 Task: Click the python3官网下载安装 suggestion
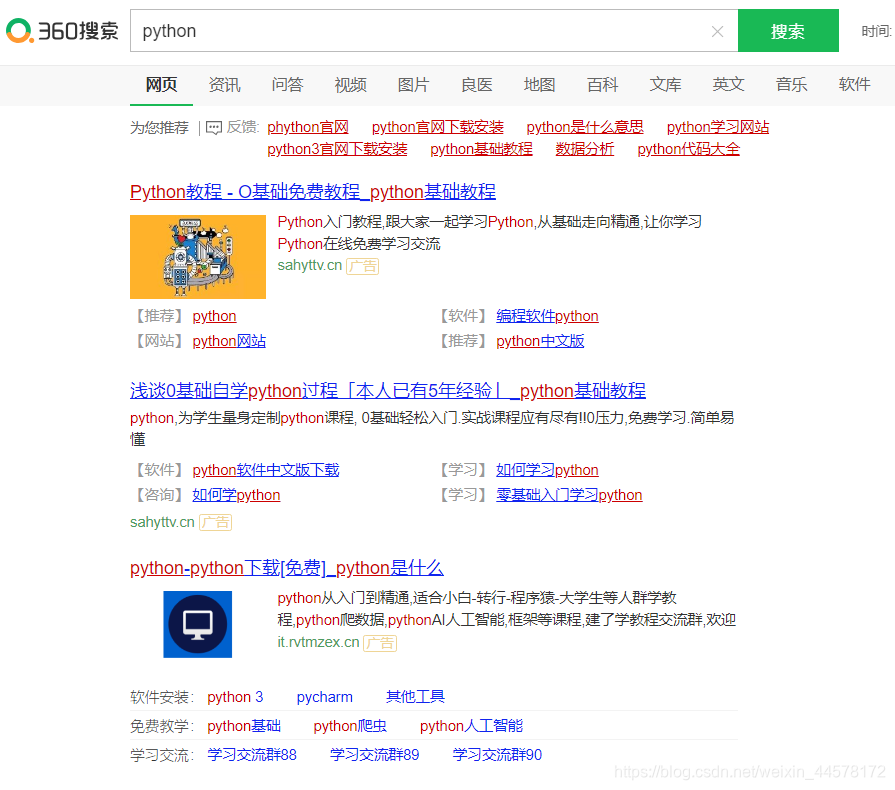337,150
